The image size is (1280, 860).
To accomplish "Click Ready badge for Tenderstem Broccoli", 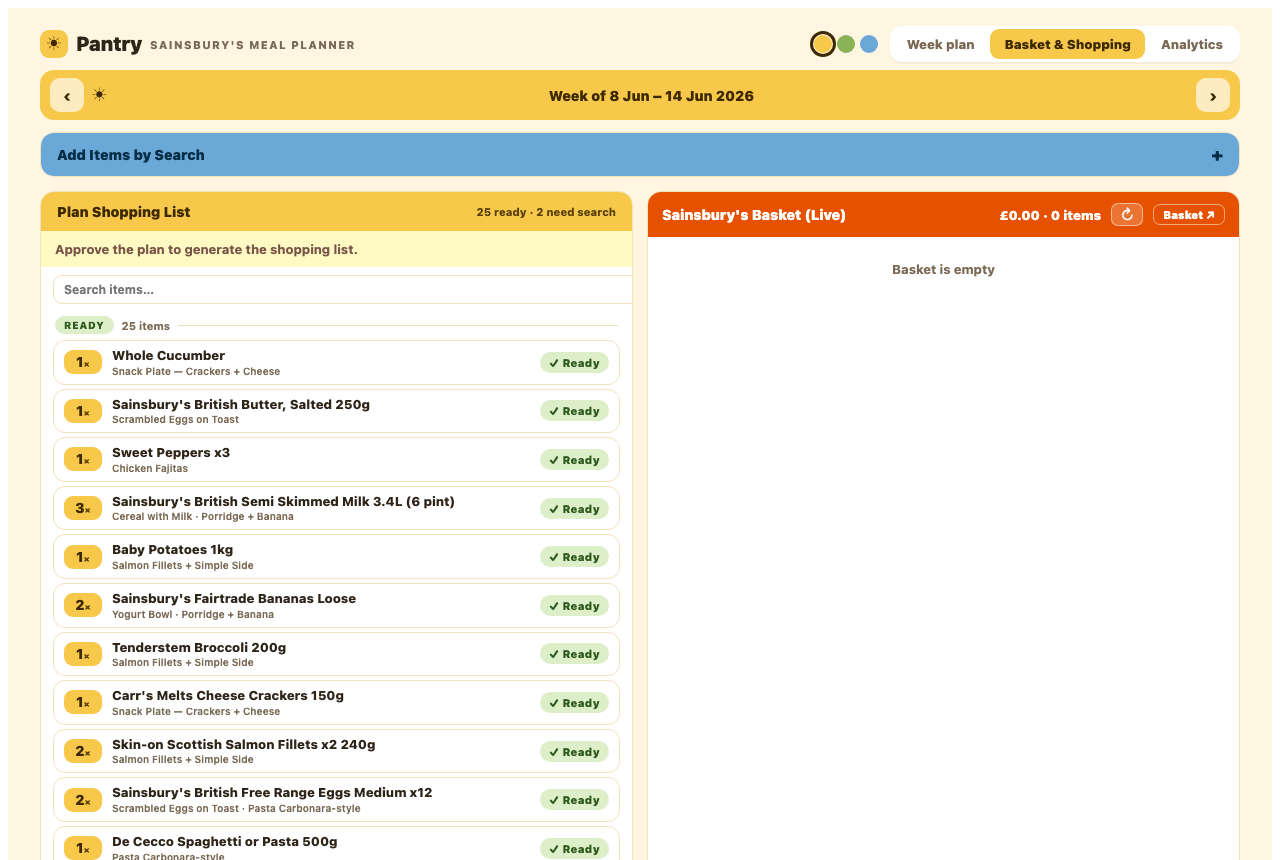I will [575, 654].
